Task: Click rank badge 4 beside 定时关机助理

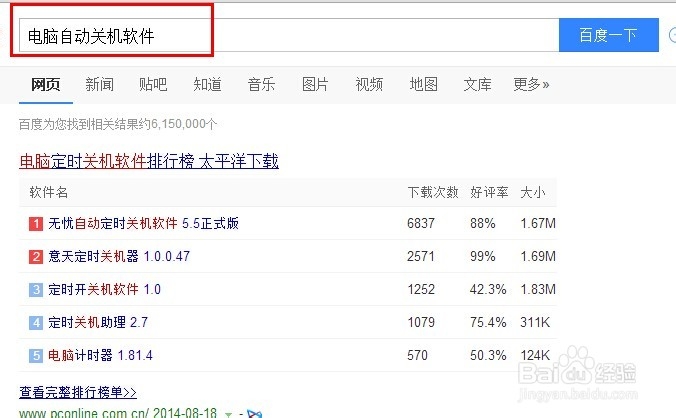Action: click(x=36, y=323)
